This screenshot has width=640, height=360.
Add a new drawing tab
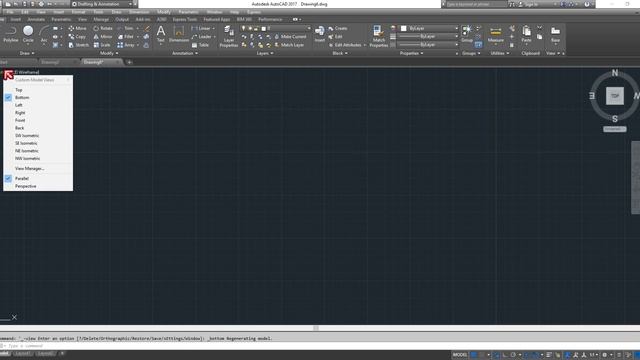point(129,62)
